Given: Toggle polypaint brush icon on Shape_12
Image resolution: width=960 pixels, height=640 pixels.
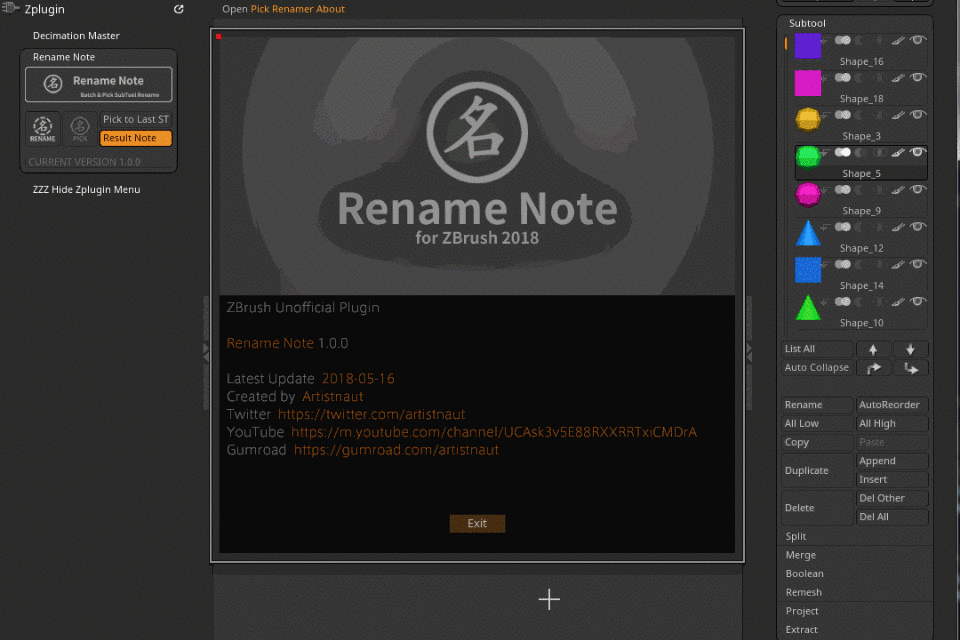Looking at the screenshot, I should coord(898,228).
